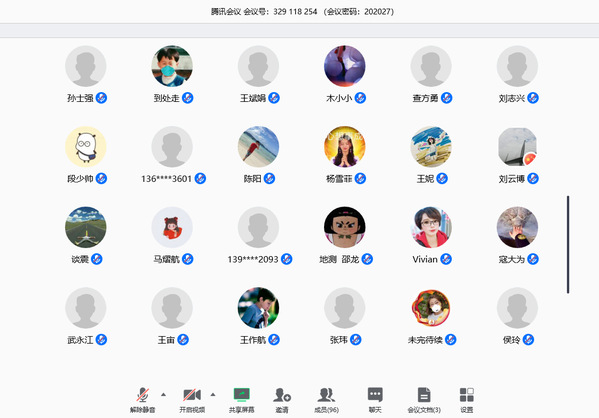This screenshot has height=418, width=599.
Task: Click the muted mic badge beside 孙士强
Action: (101, 98)
